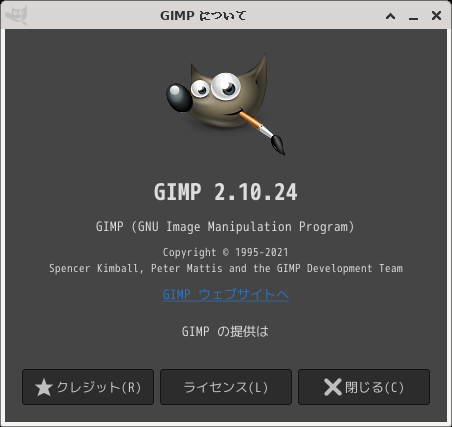Close the window with the title bar X
This screenshot has height=427, width=452.
[x=436, y=15]
